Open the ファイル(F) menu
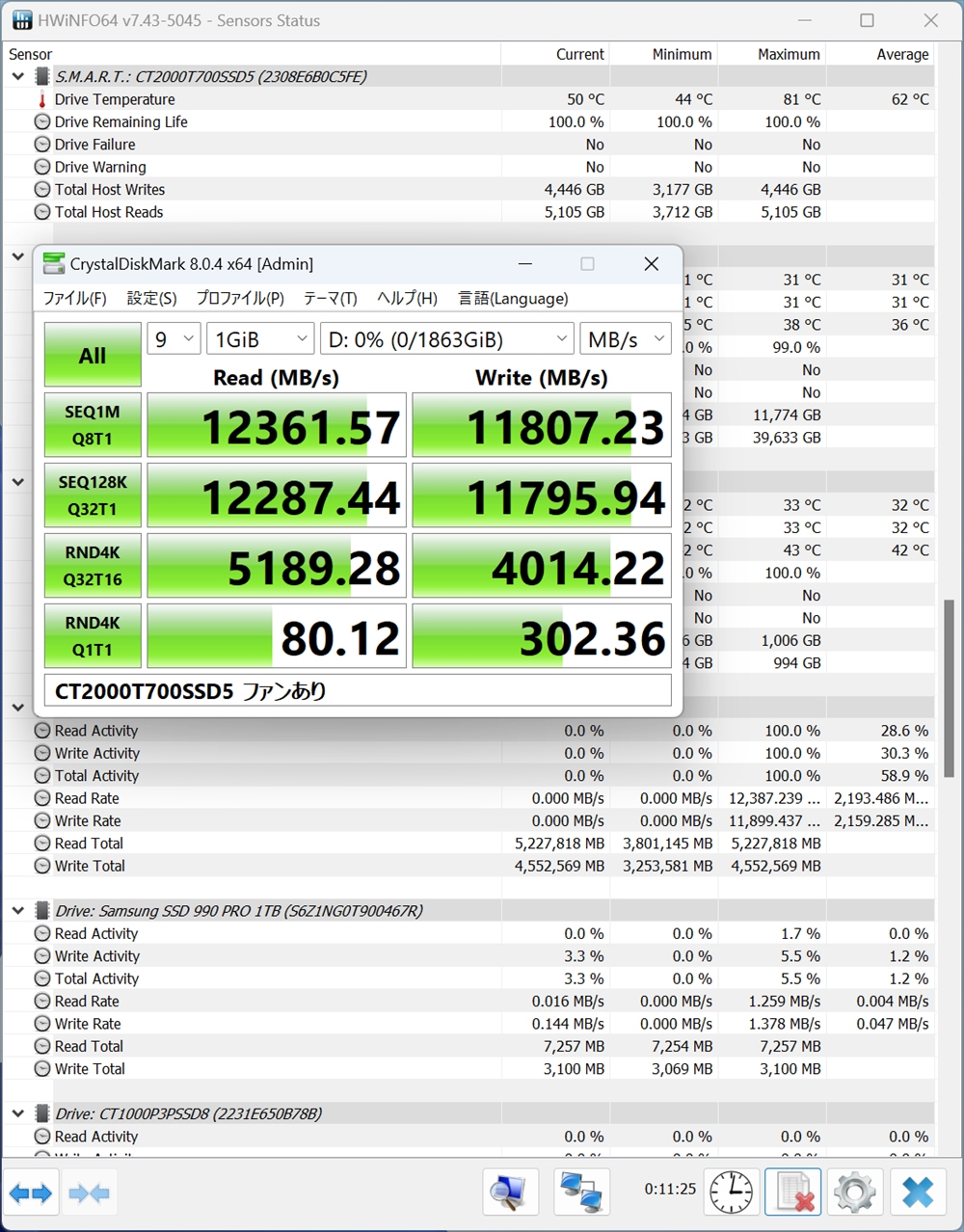Screen dimensions: 964x1232 click(x=74, y=298)
